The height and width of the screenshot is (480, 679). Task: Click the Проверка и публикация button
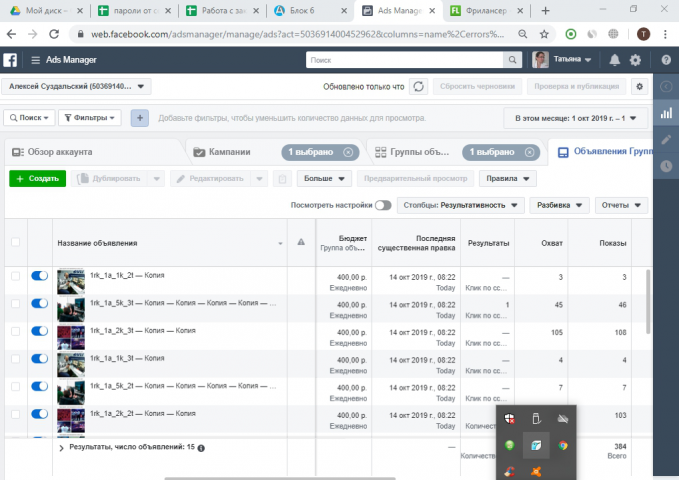tap(576, 87)
